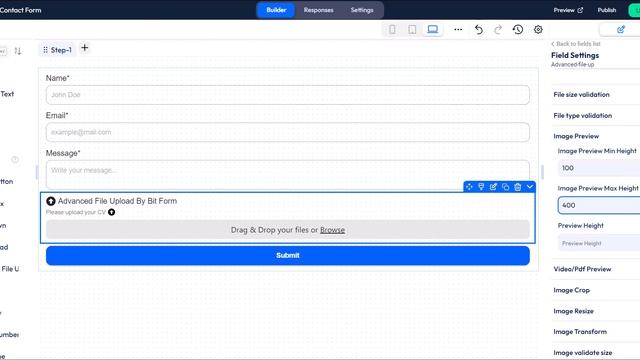Add a new step with plus icon

point(84,48)
